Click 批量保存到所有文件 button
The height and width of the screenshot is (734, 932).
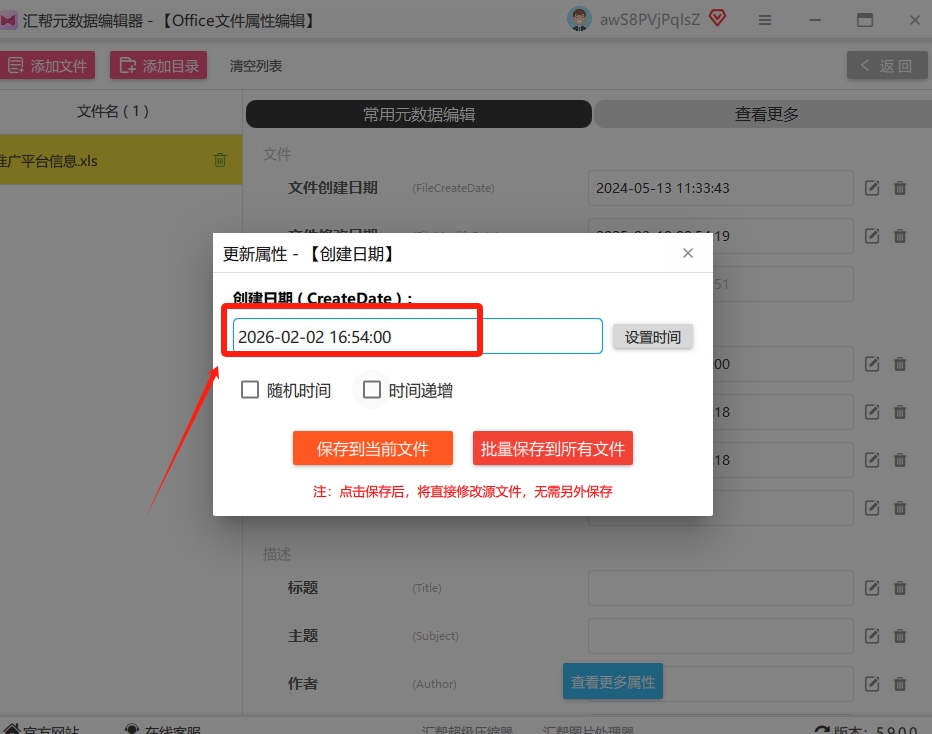(553, 448)
